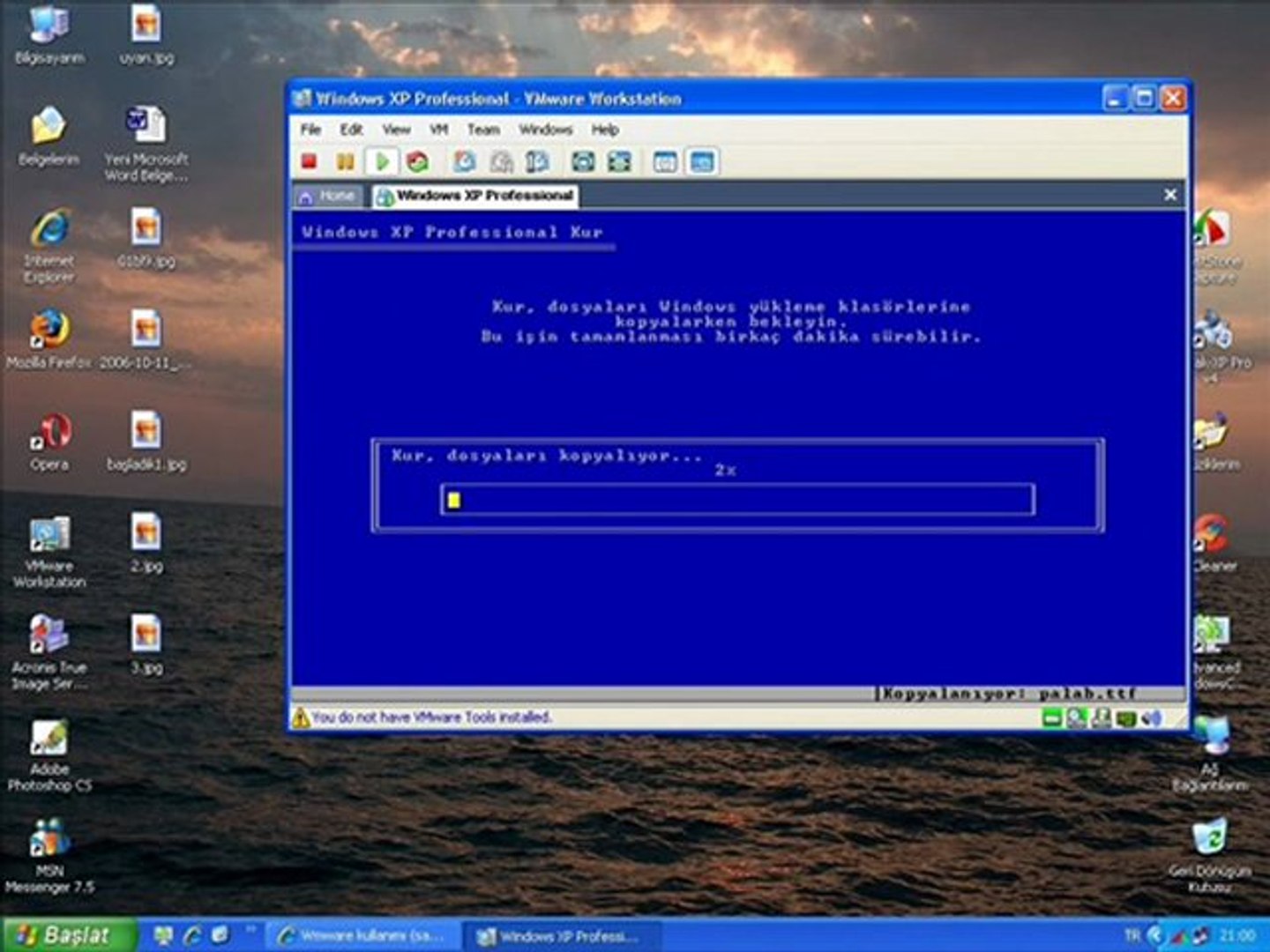Reset the virtual machine toolbar icon
The image size is (1270, 952).
[x=417, y=162]
